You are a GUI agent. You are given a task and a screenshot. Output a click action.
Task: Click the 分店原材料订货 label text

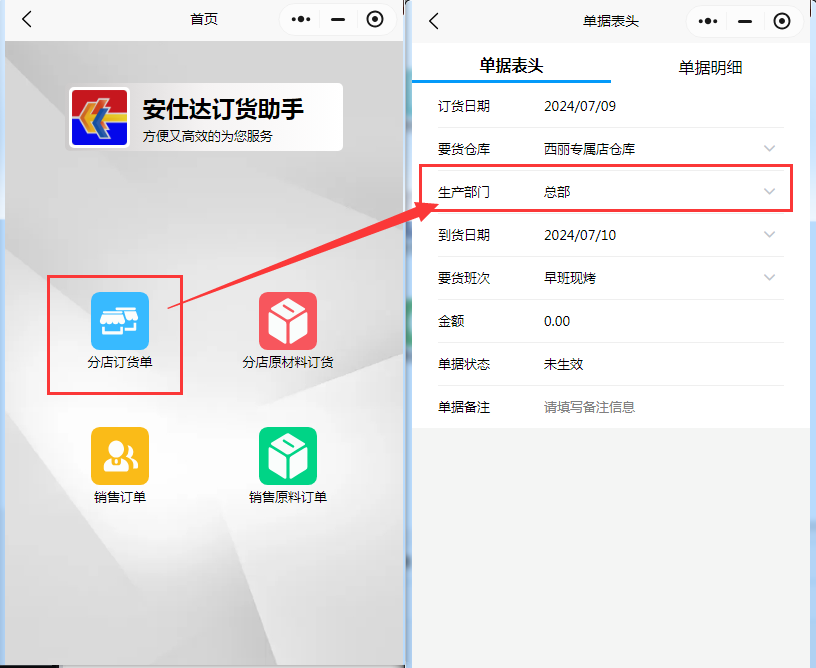288,362
